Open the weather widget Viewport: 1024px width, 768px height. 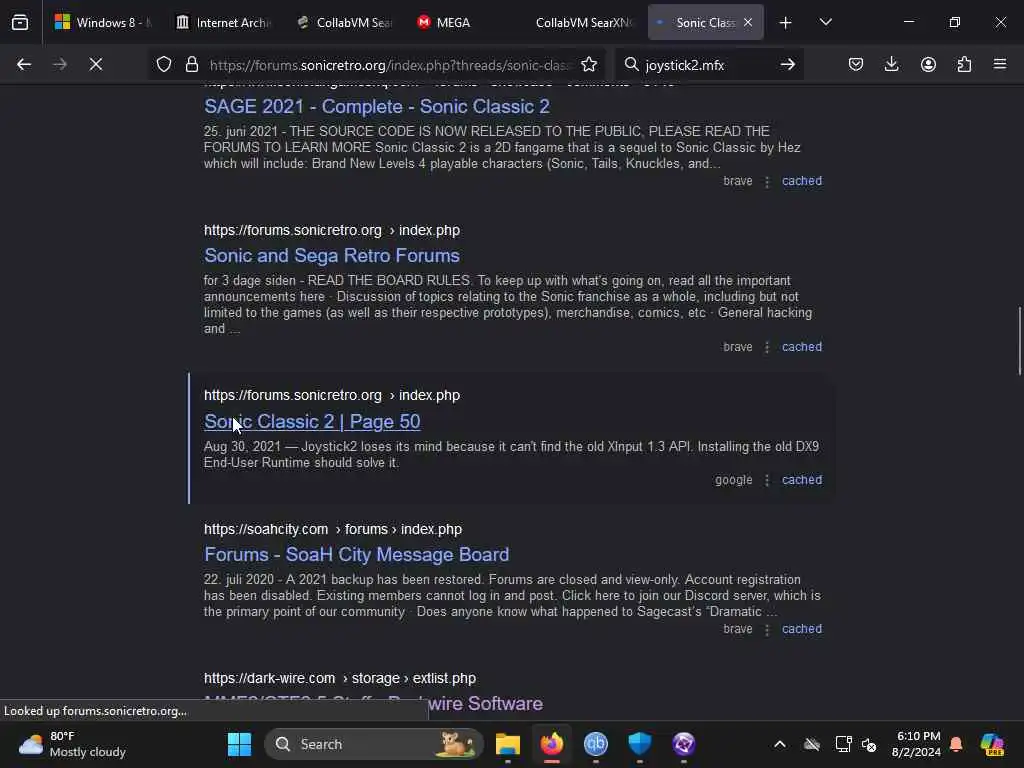pyautogui.click(x=72, y=744)
